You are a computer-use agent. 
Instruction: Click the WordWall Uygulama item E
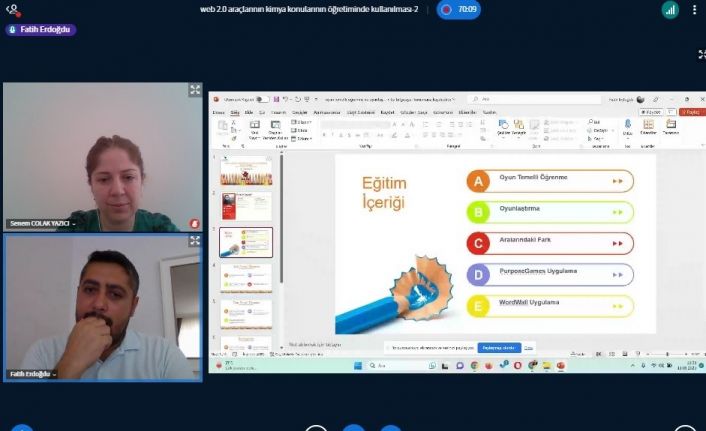tap(549, 305)
